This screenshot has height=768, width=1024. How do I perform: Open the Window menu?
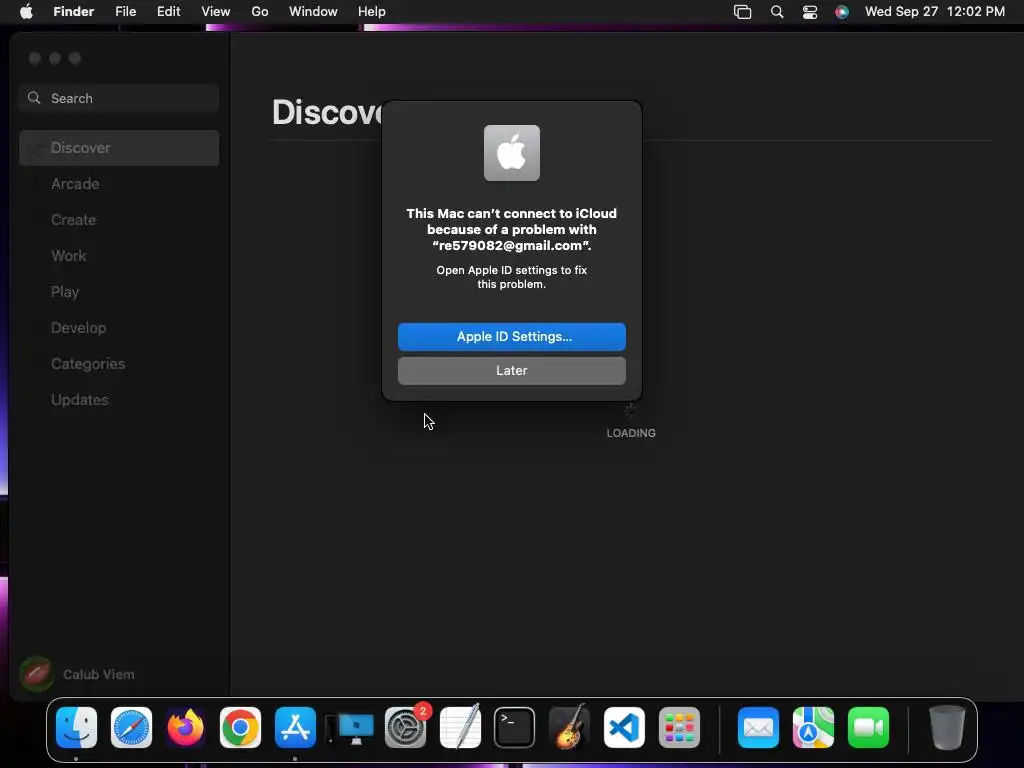(x=313, y=12)
